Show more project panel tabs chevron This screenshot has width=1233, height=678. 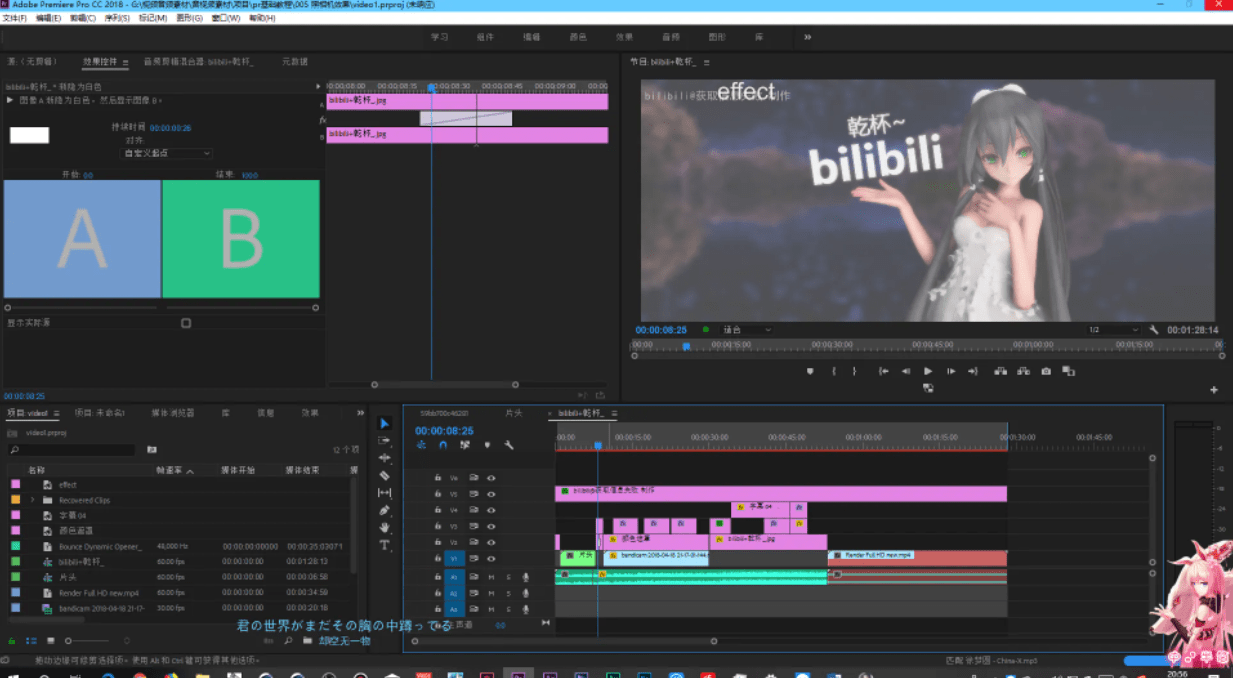pyautogui.click(x=360, y=413)
